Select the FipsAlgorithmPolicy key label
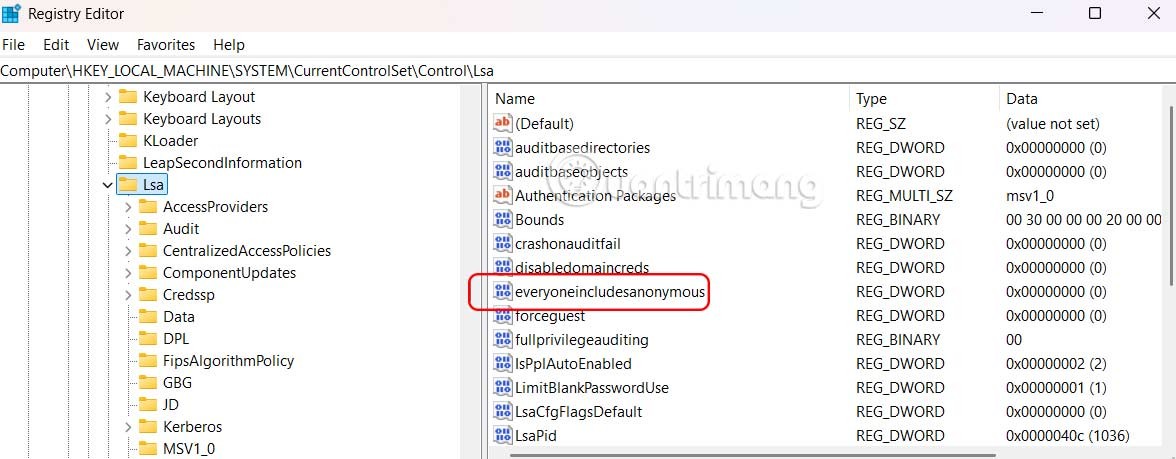This screenshot has height=459, width=1176. tap(229, 361)
